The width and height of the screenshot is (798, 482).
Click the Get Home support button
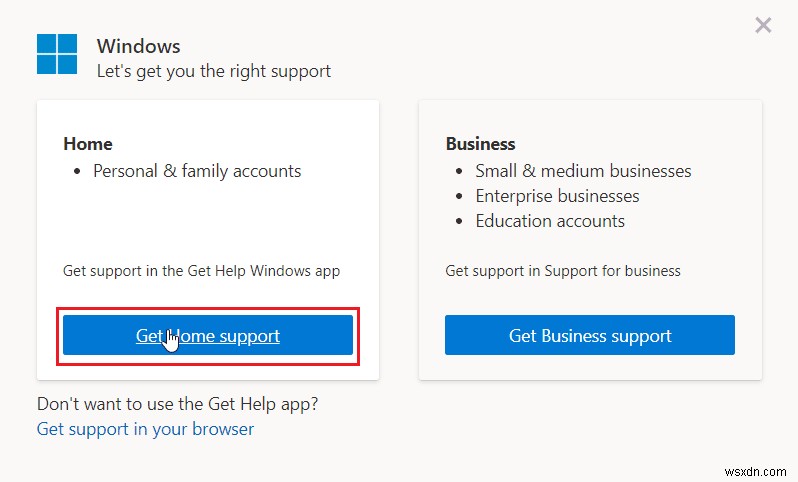[x=208, y=336]
